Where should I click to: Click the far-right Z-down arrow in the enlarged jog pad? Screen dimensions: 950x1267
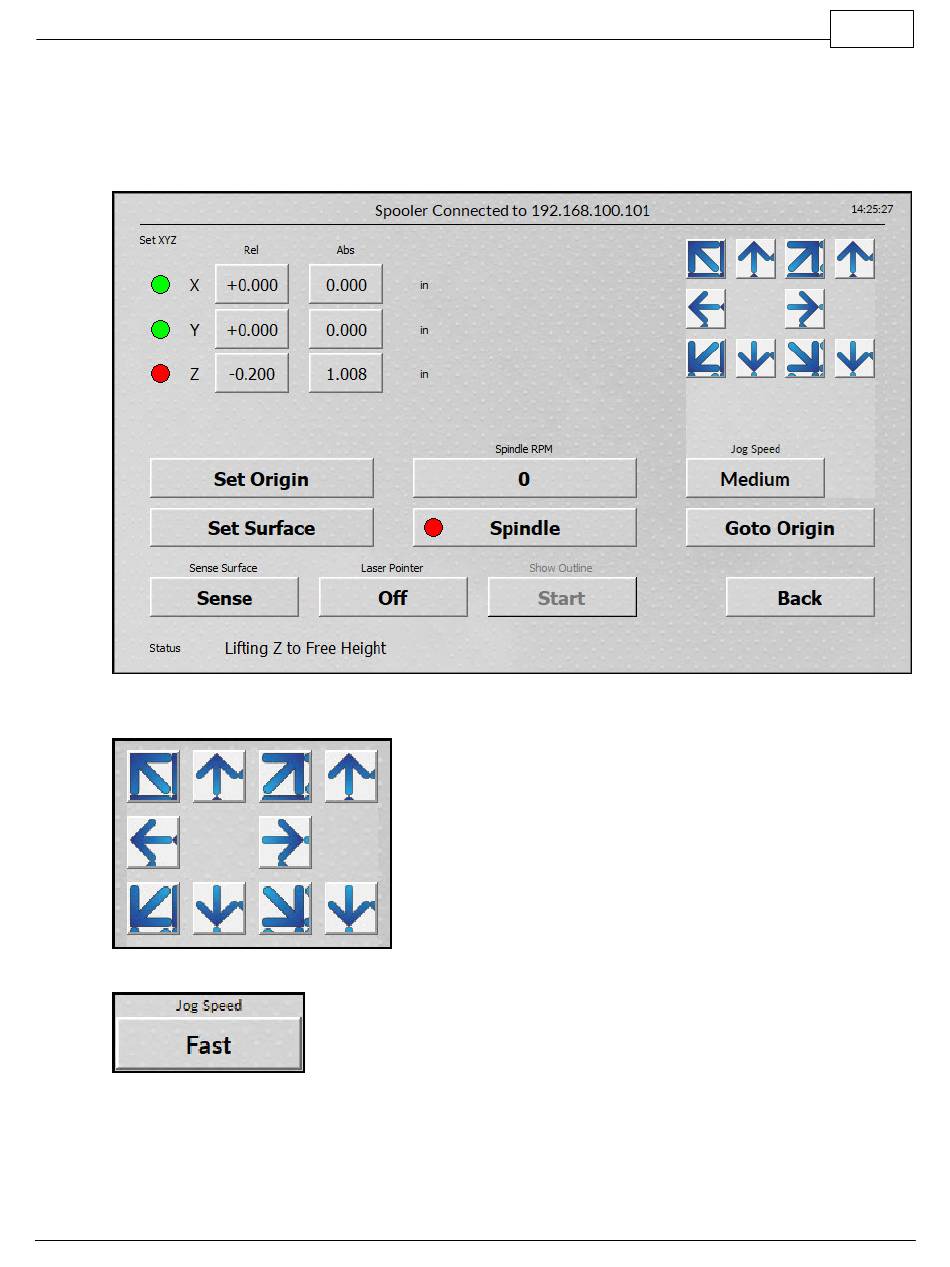[x=351, y=908]
